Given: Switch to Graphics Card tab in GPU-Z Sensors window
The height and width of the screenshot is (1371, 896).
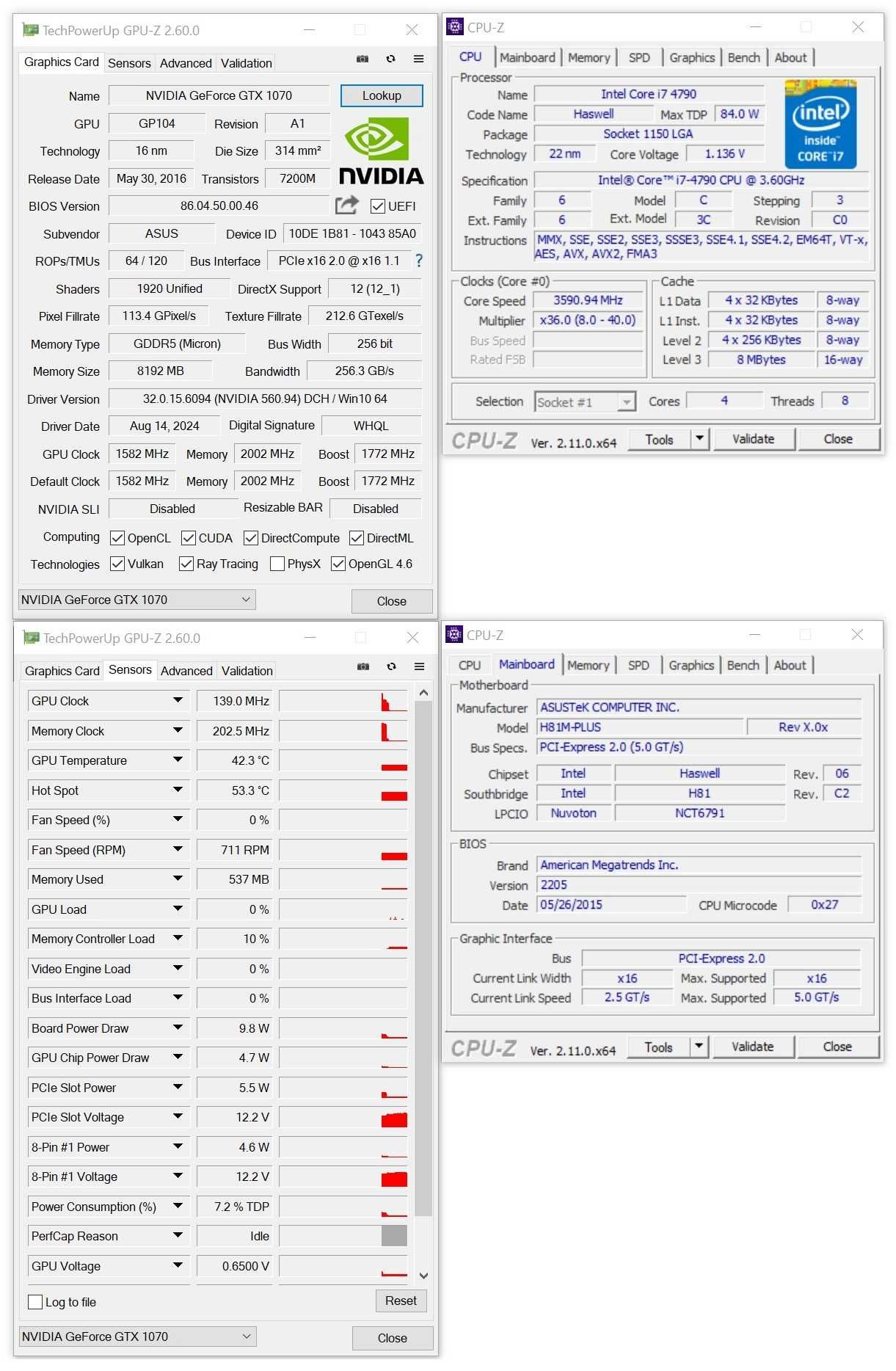Looking at the screenshot, I should click(62, 671).
